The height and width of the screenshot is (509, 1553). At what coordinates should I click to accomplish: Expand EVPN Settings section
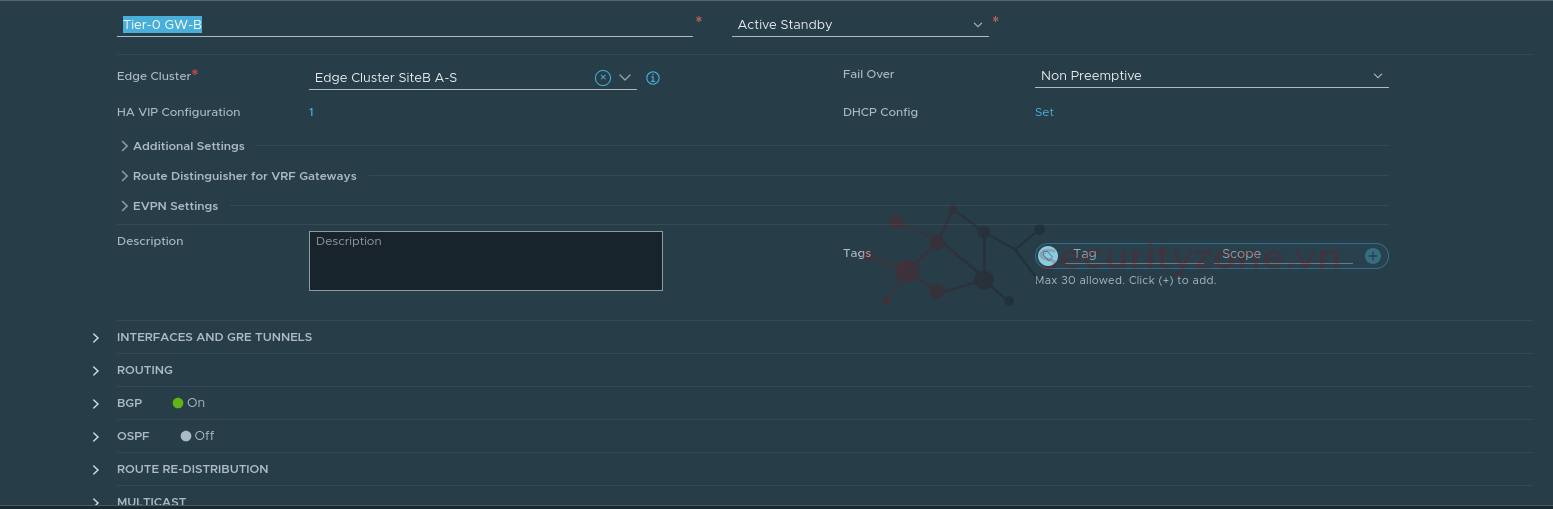175,206
